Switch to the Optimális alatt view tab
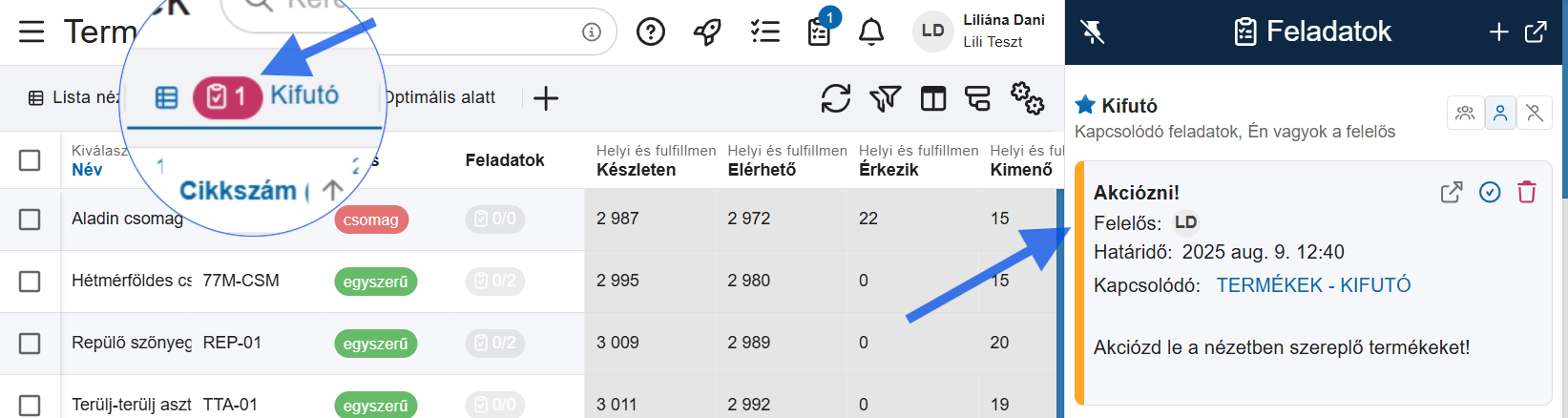Image resolution: width=1568 pixels, height=418 pixels. pyautogui.click(x=441, y=97)
